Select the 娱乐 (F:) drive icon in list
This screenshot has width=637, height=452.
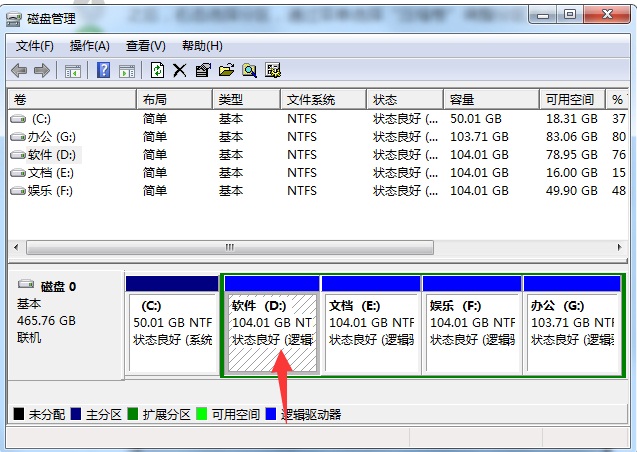(x=18, y=191)
